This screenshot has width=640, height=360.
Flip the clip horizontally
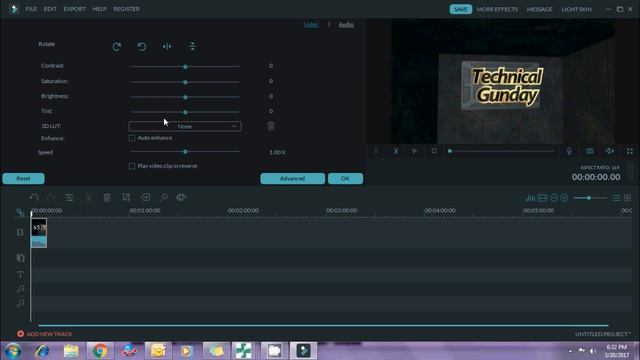167,47
